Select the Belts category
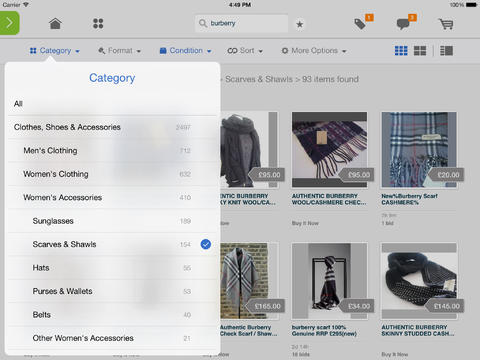480x360 pixels. (112, 315)
